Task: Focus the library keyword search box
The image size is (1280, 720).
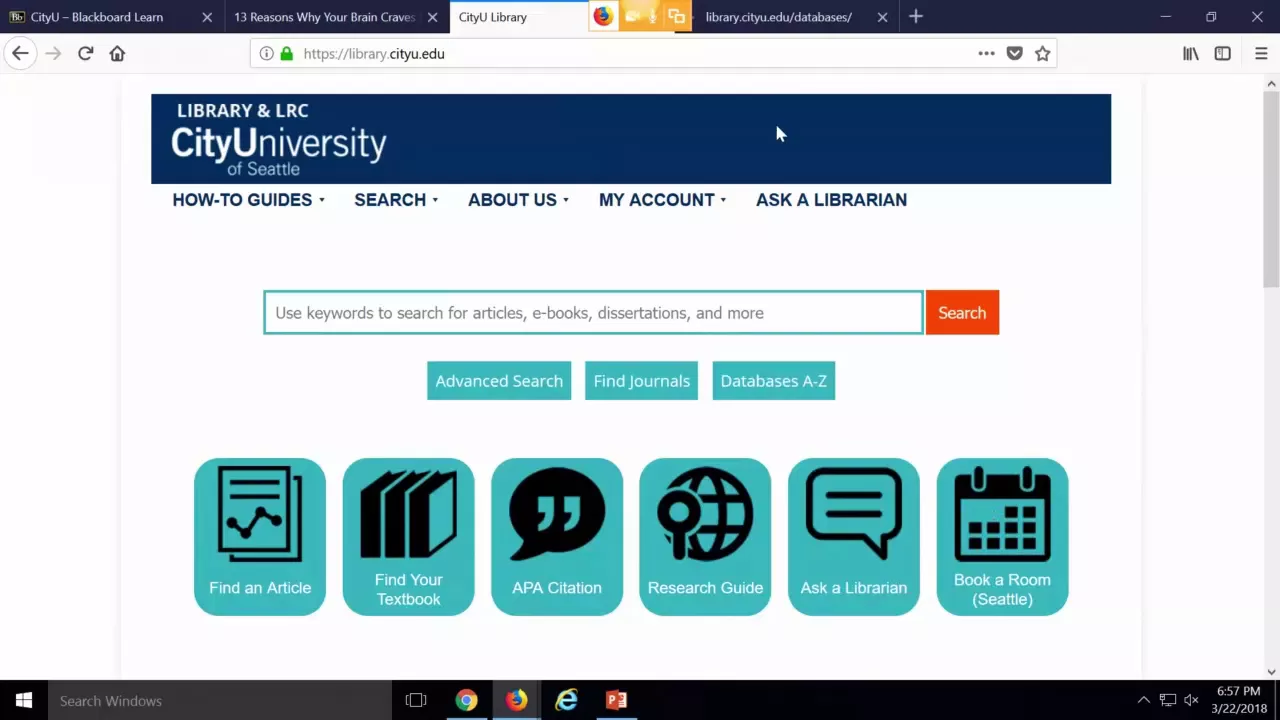Action: click(593, 313)
